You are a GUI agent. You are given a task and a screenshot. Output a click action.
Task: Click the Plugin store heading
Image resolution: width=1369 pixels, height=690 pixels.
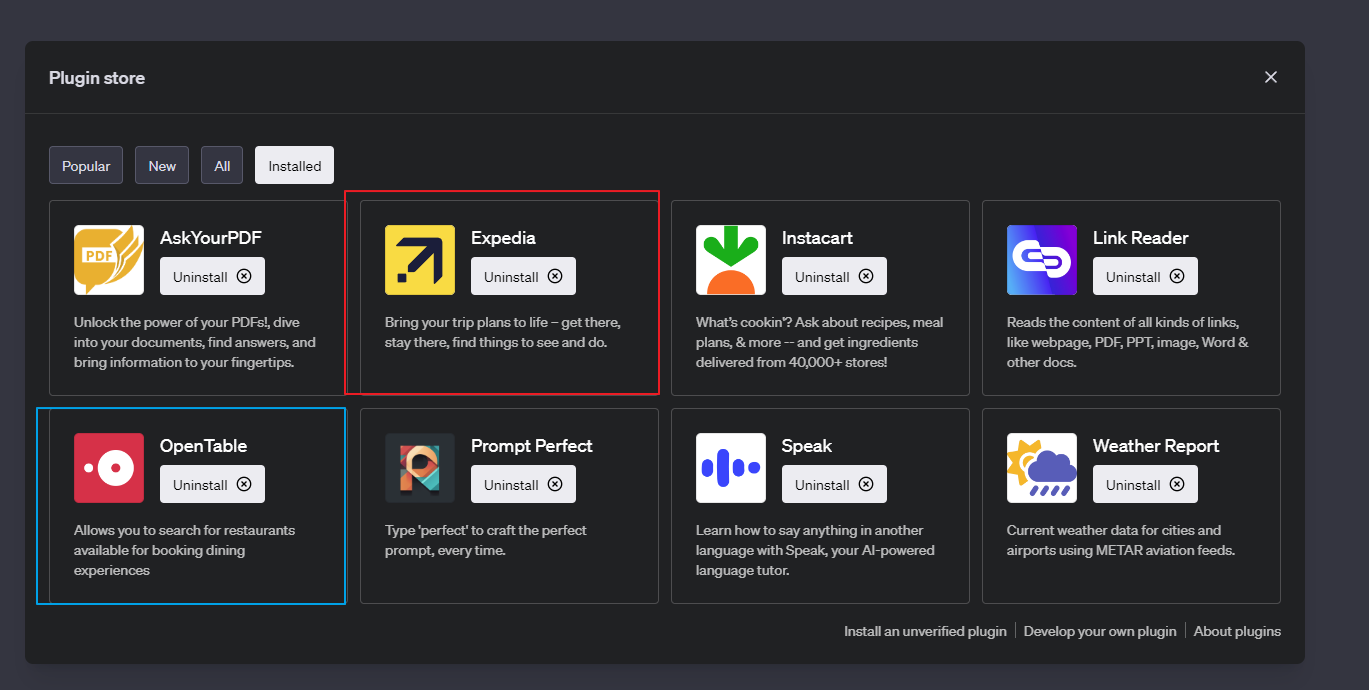(97, 78)
